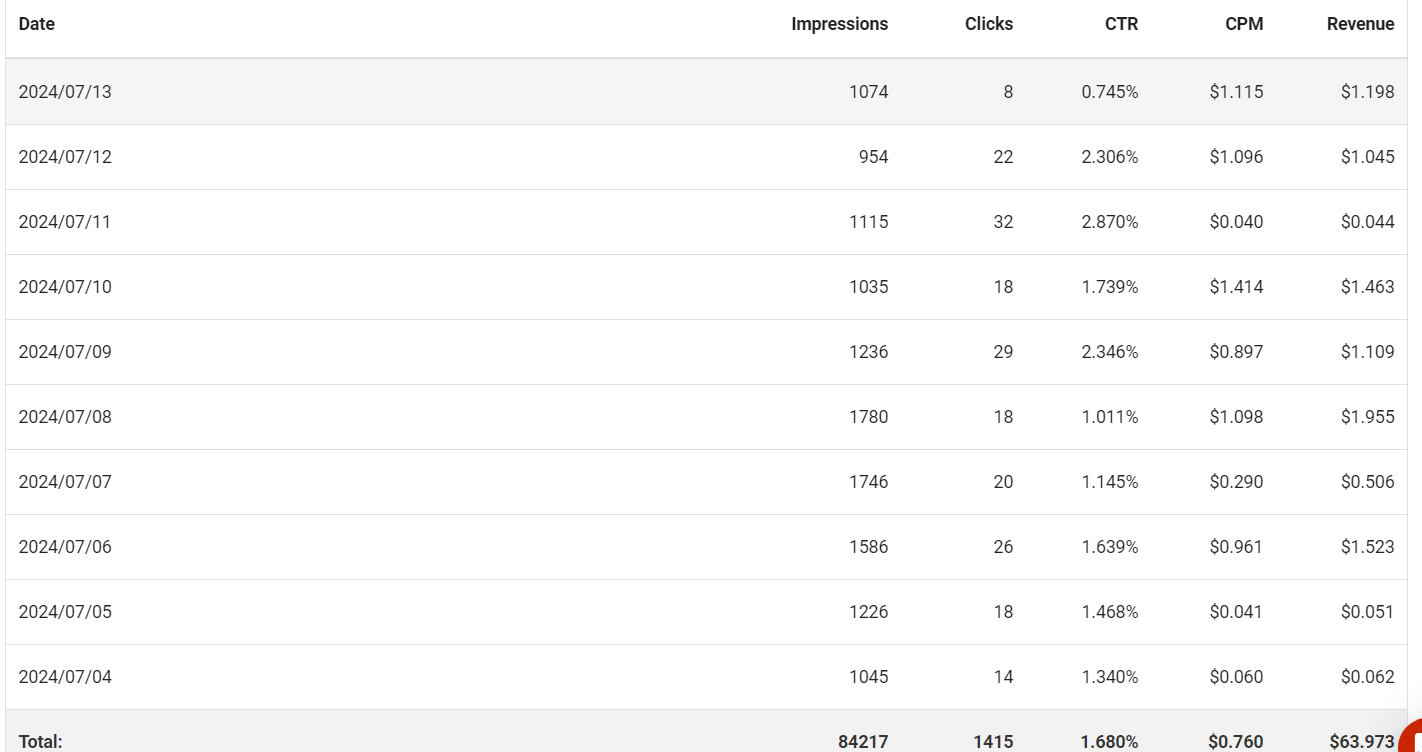Click the Total row label
1422x752 pixels.
pyautogui.click(x=40, y=742)
